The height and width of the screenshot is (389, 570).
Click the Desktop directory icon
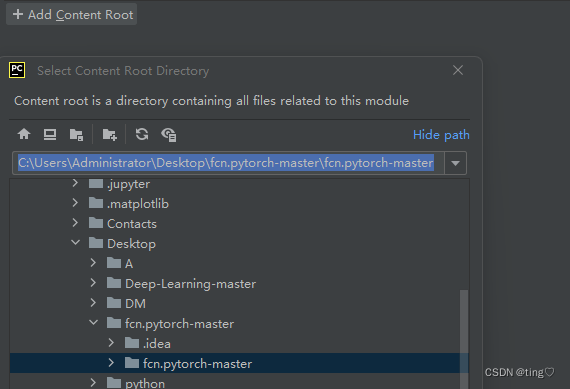[x=50, y=134]
